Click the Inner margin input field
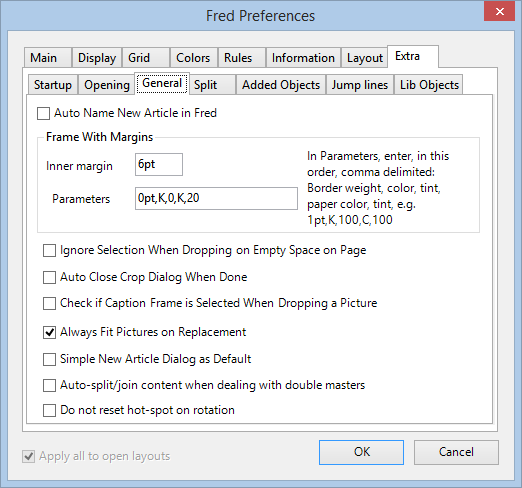522x488 pixels. [159, 164]
